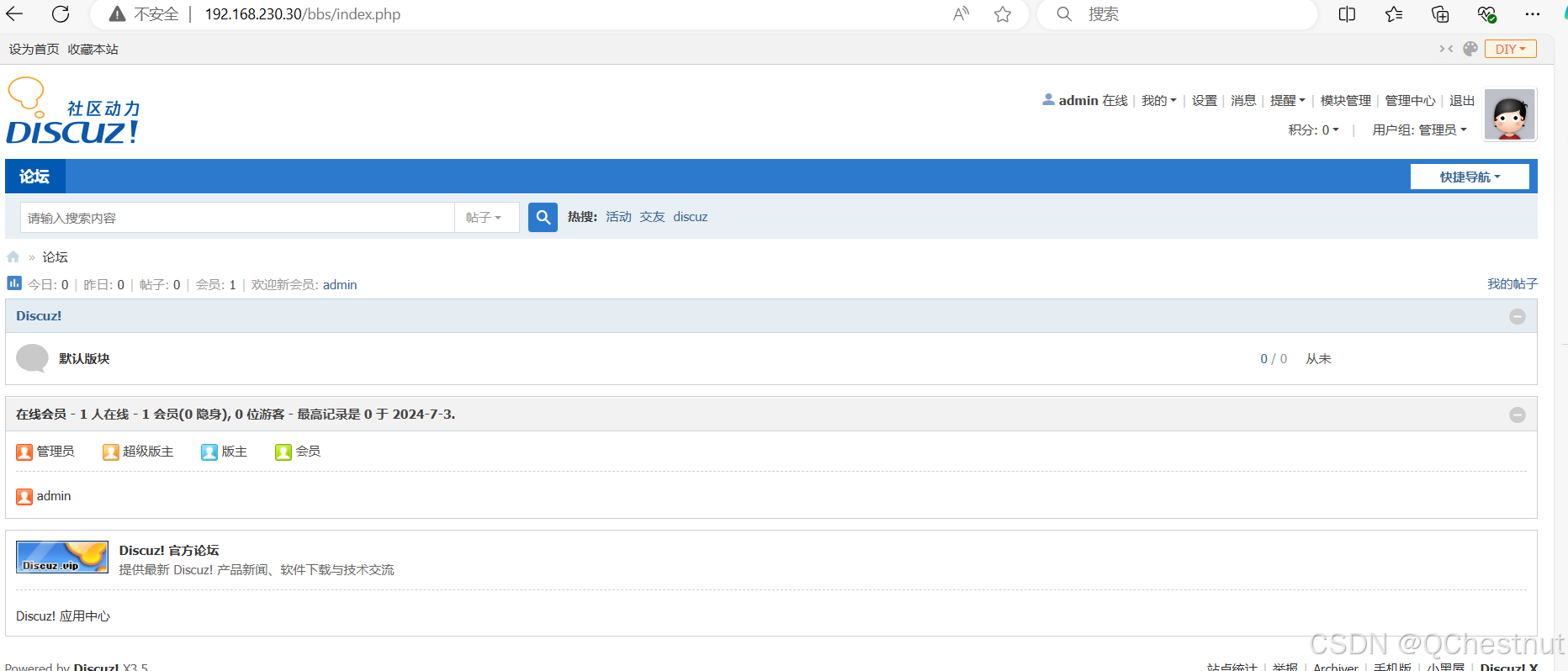Open 消息 in user menu
Image resolution: width=1568 pixels, height=671 pixels.
click(1242, 100)
